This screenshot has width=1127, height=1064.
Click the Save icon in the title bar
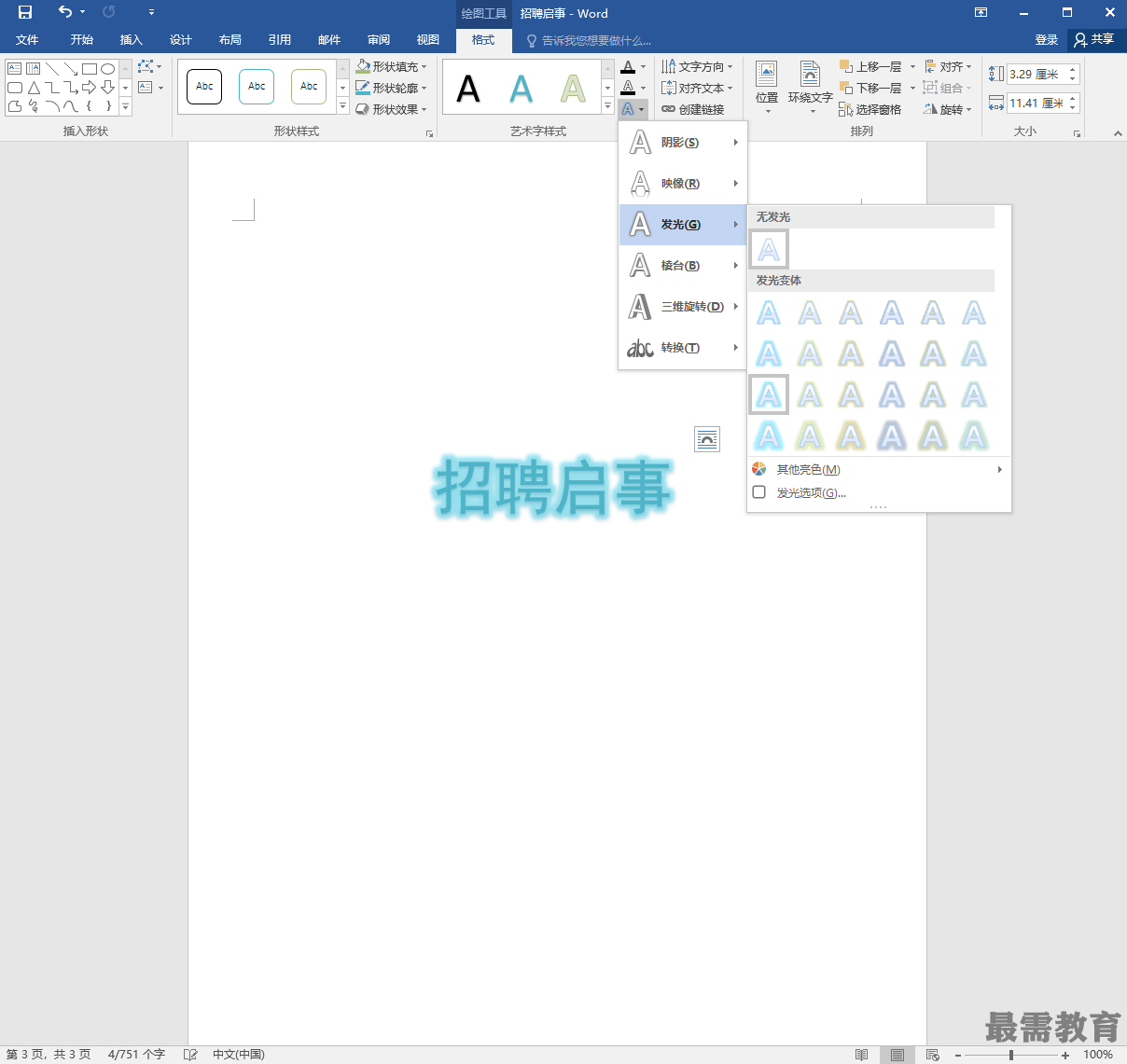click(x=25, y=13)
